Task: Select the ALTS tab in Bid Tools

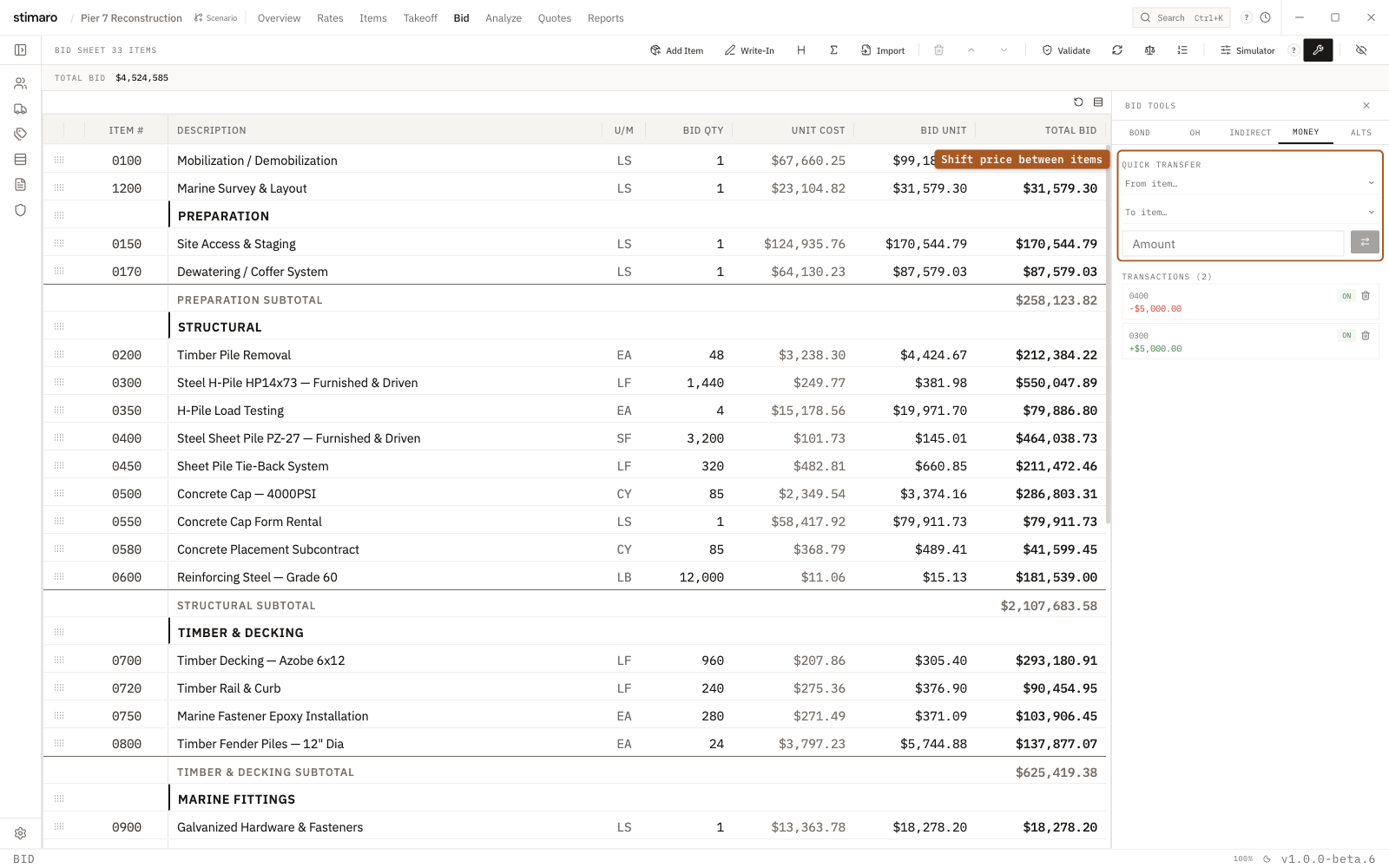Action: pos(1360,133)
